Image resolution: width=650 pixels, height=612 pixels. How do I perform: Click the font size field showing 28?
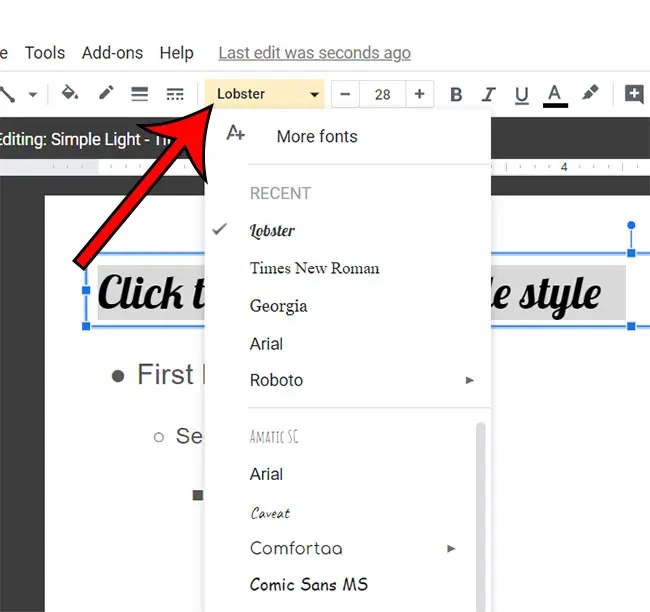point(382,94)
